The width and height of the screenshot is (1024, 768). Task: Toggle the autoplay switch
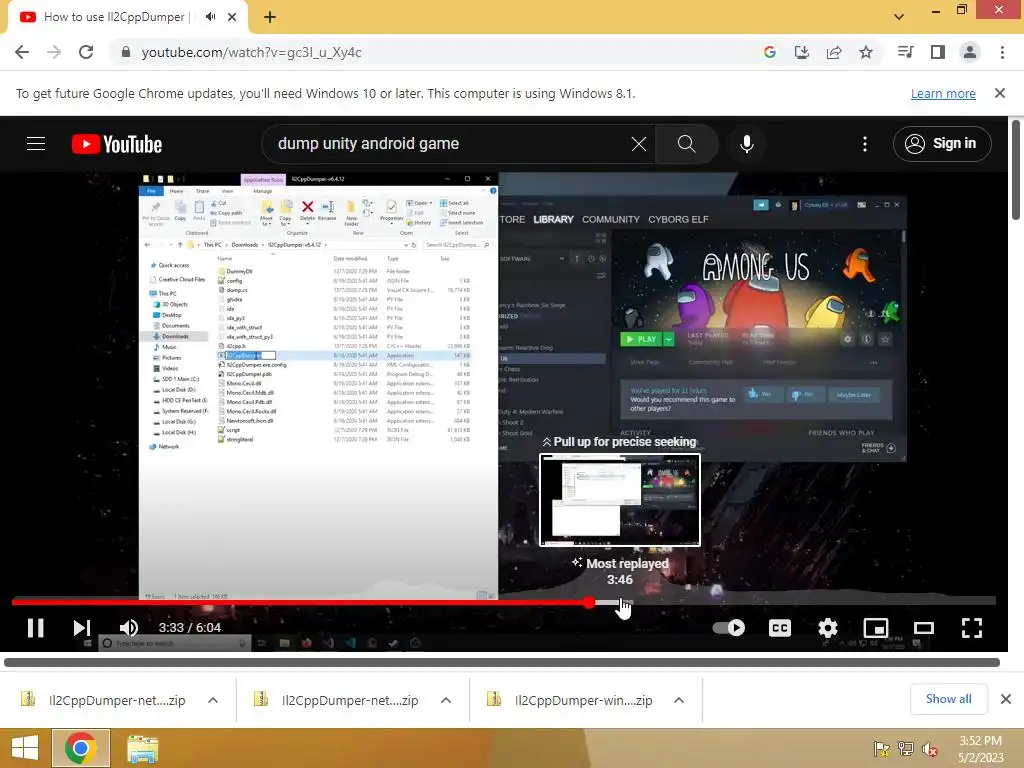click(x=729, y=628)
